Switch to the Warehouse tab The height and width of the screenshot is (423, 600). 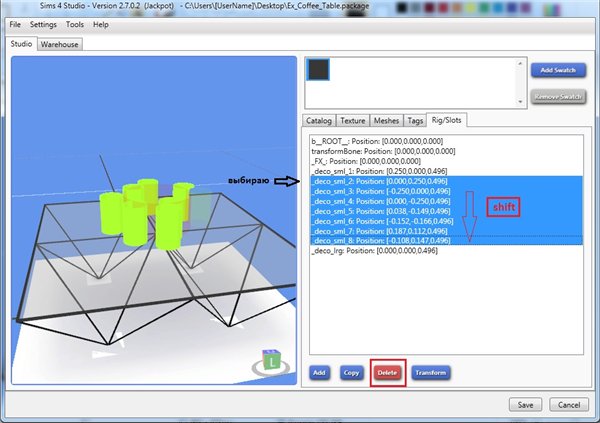(x=60, y=44)
